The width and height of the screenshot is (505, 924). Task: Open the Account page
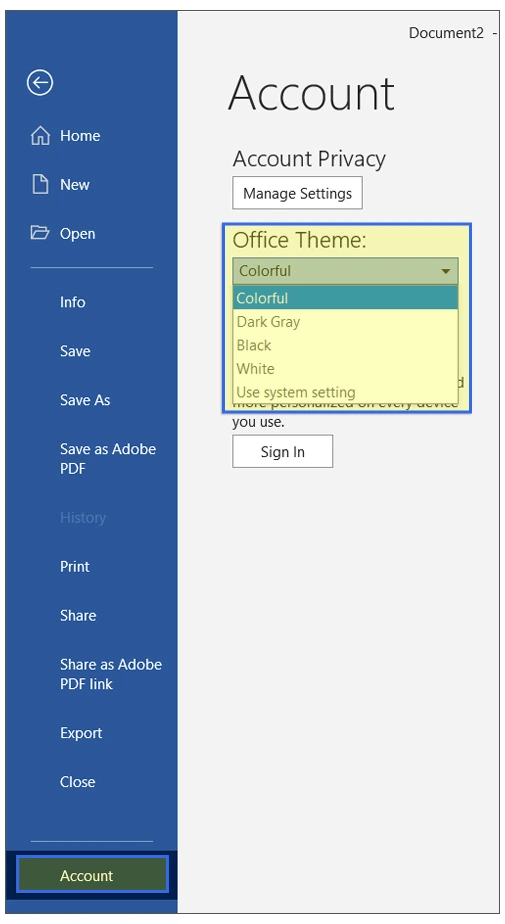tap(92, 875)
